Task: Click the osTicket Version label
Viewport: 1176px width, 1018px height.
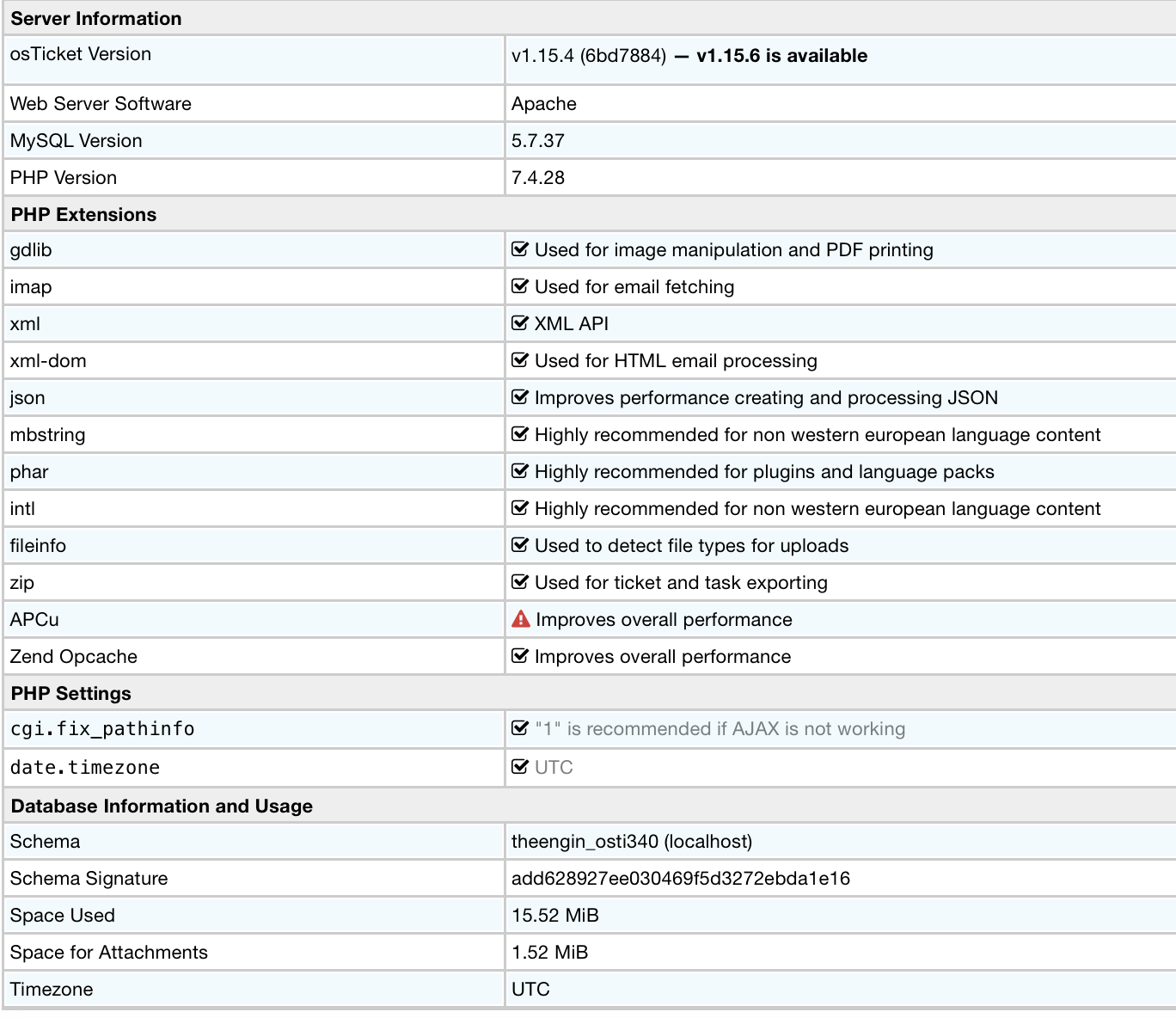Action: tap(80, 54)
